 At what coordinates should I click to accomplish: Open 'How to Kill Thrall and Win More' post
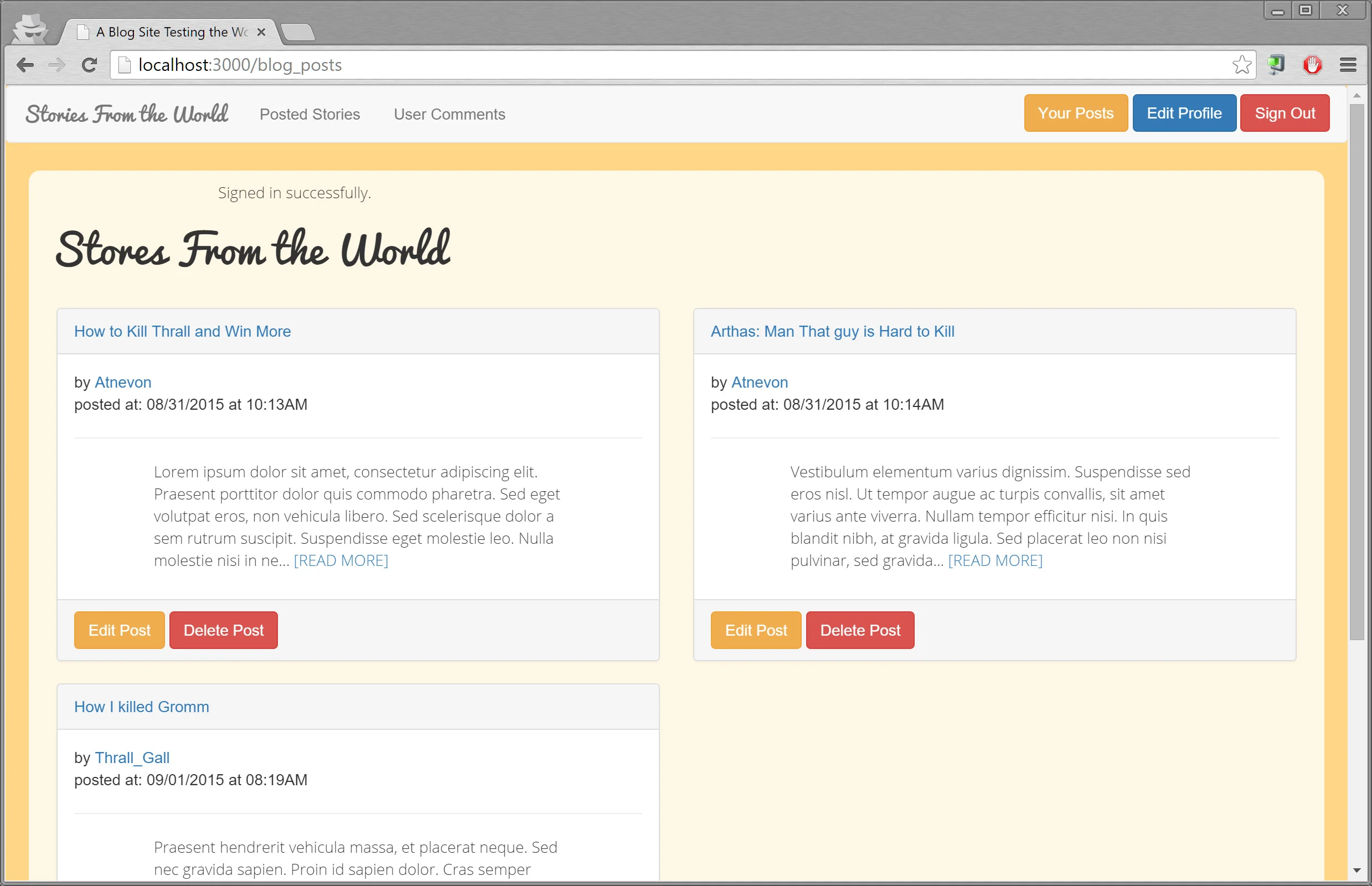(182, 331)
